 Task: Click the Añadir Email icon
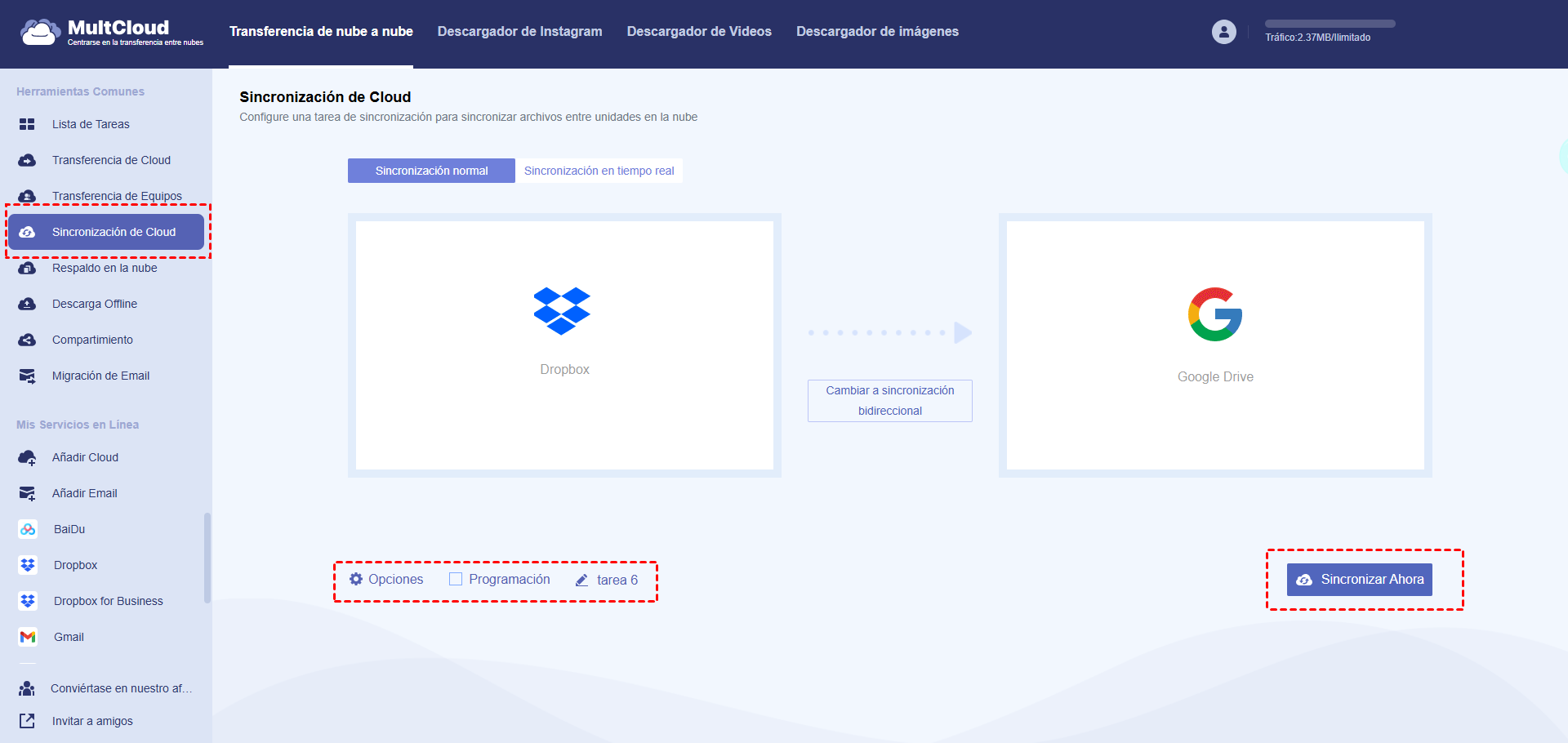(27, 493)
